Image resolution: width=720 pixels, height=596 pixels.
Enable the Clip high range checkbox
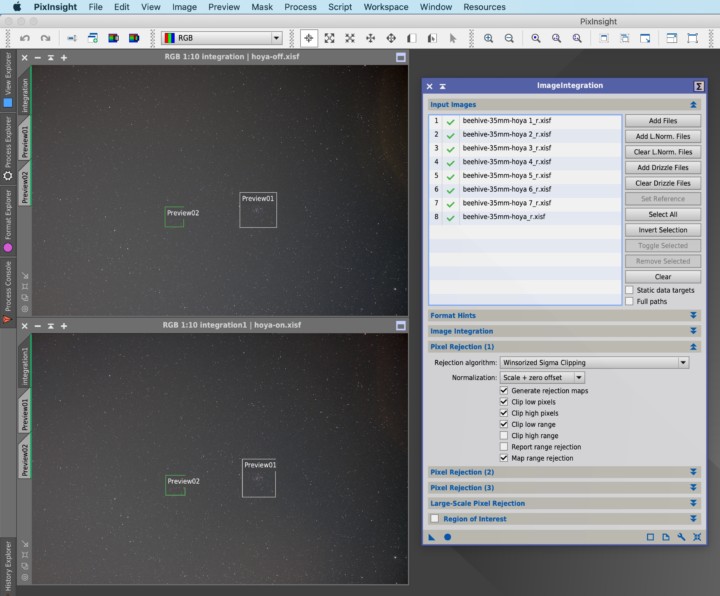pos(504,436)
